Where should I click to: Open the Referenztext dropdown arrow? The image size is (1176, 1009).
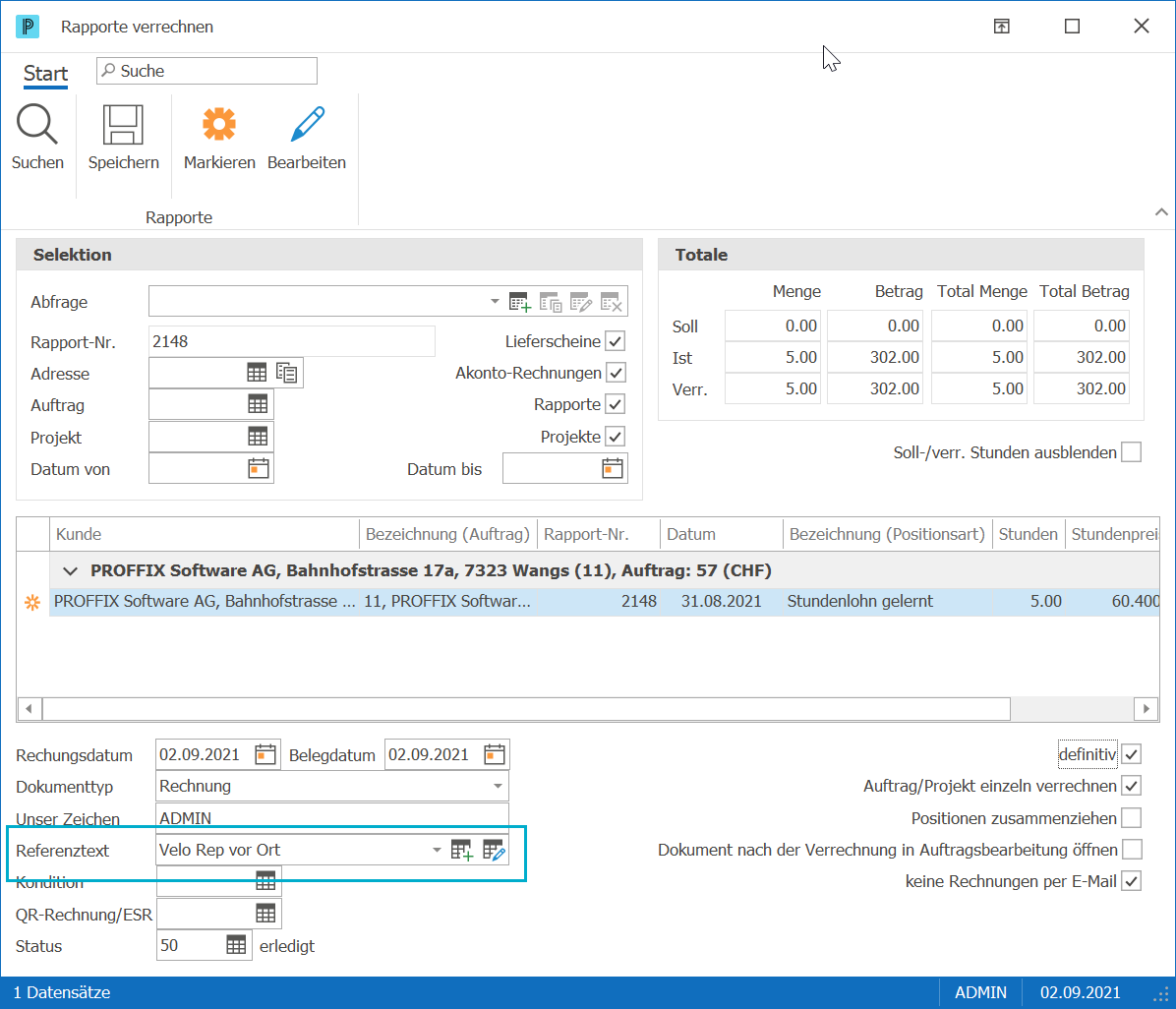click(x=437, y=850)
